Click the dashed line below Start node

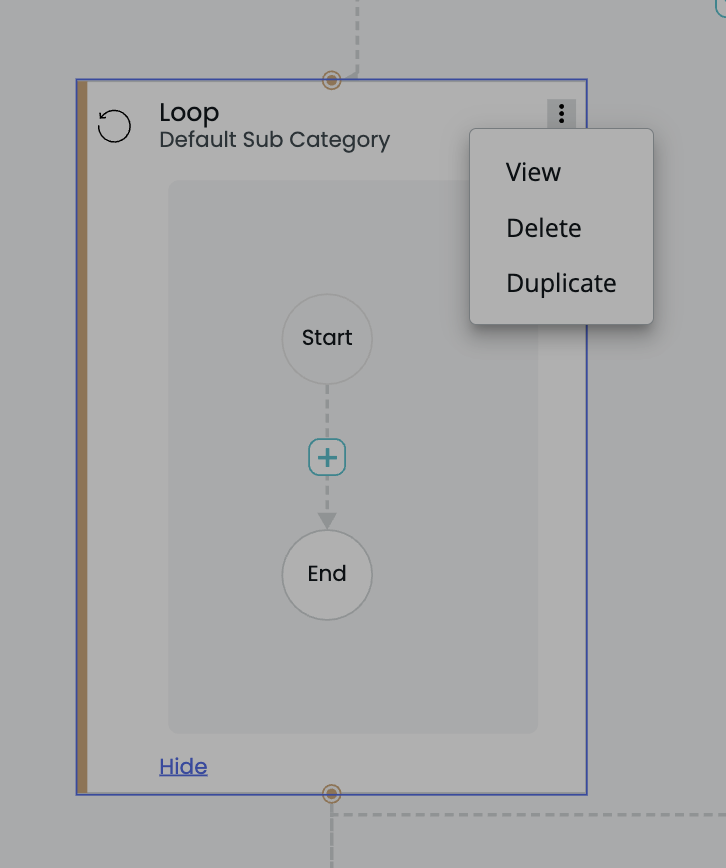click(x=327, y=412)
